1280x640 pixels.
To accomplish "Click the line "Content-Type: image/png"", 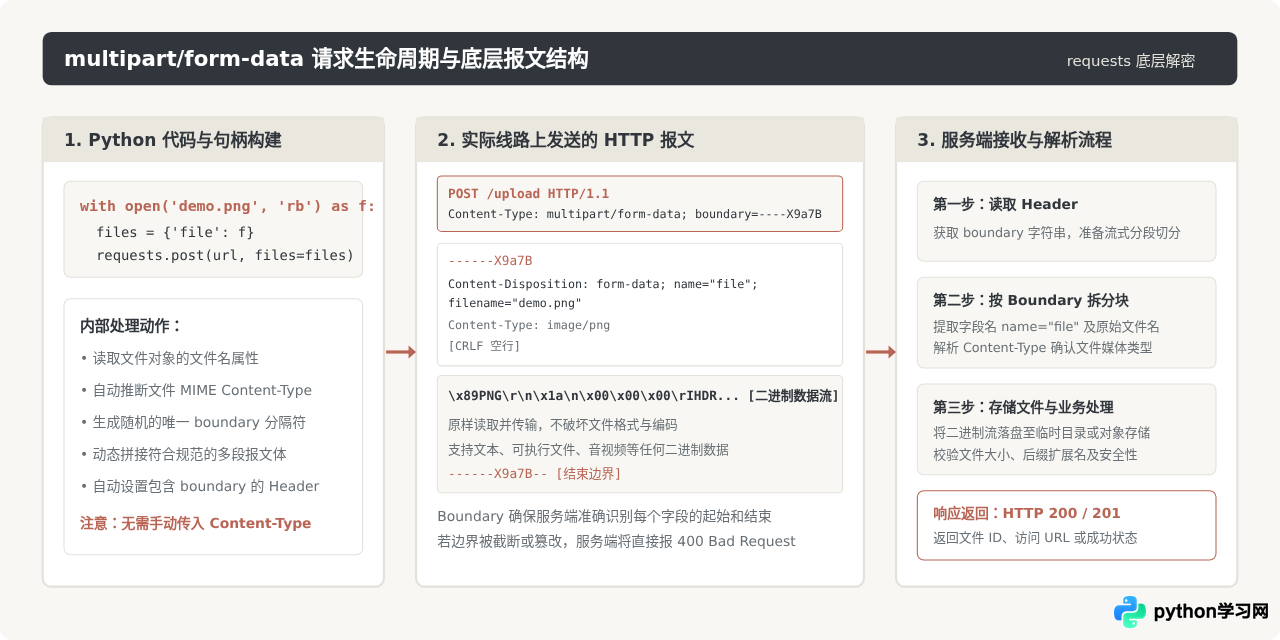I will (529, 325).
